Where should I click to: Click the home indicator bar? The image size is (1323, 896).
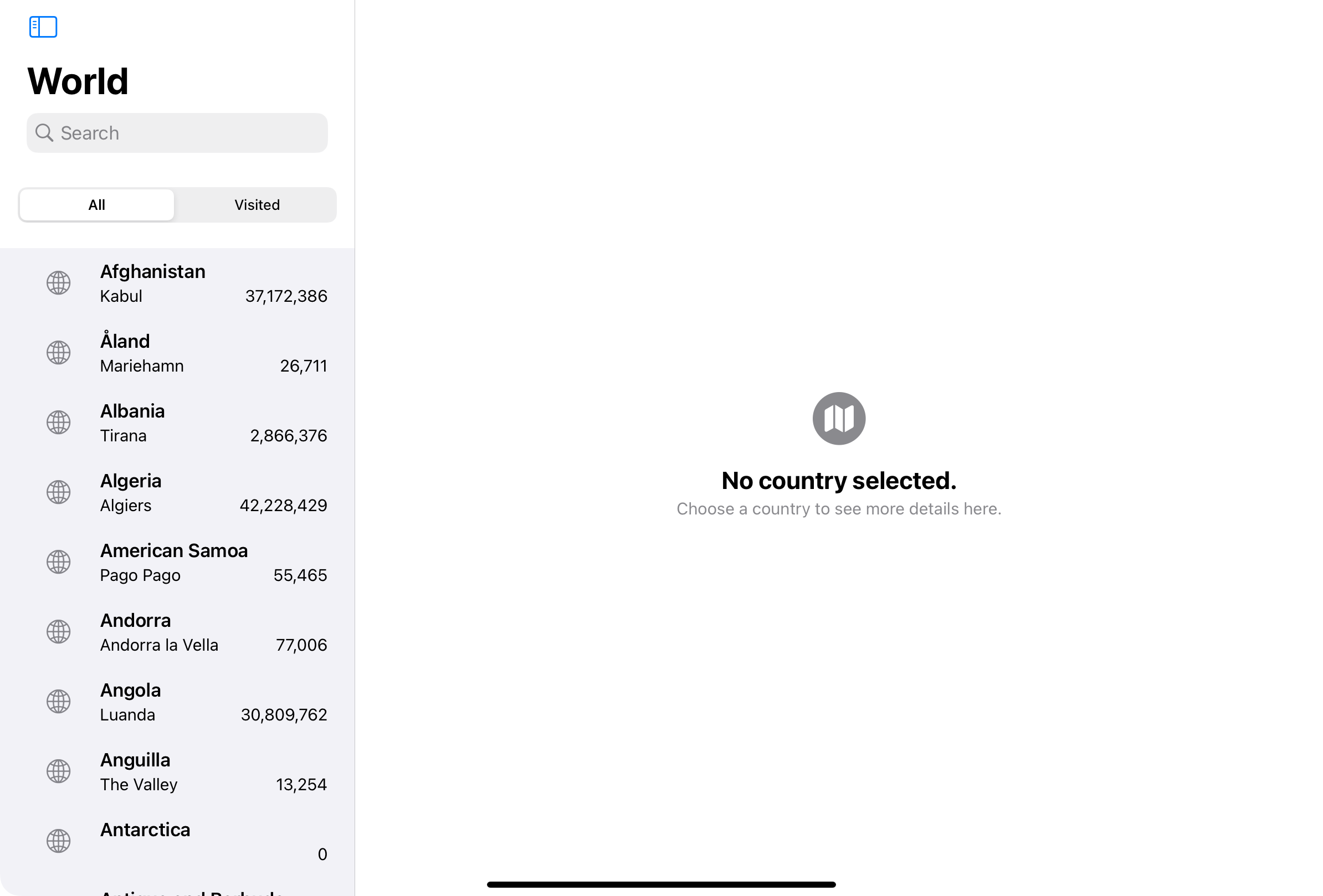click(661, 883)
